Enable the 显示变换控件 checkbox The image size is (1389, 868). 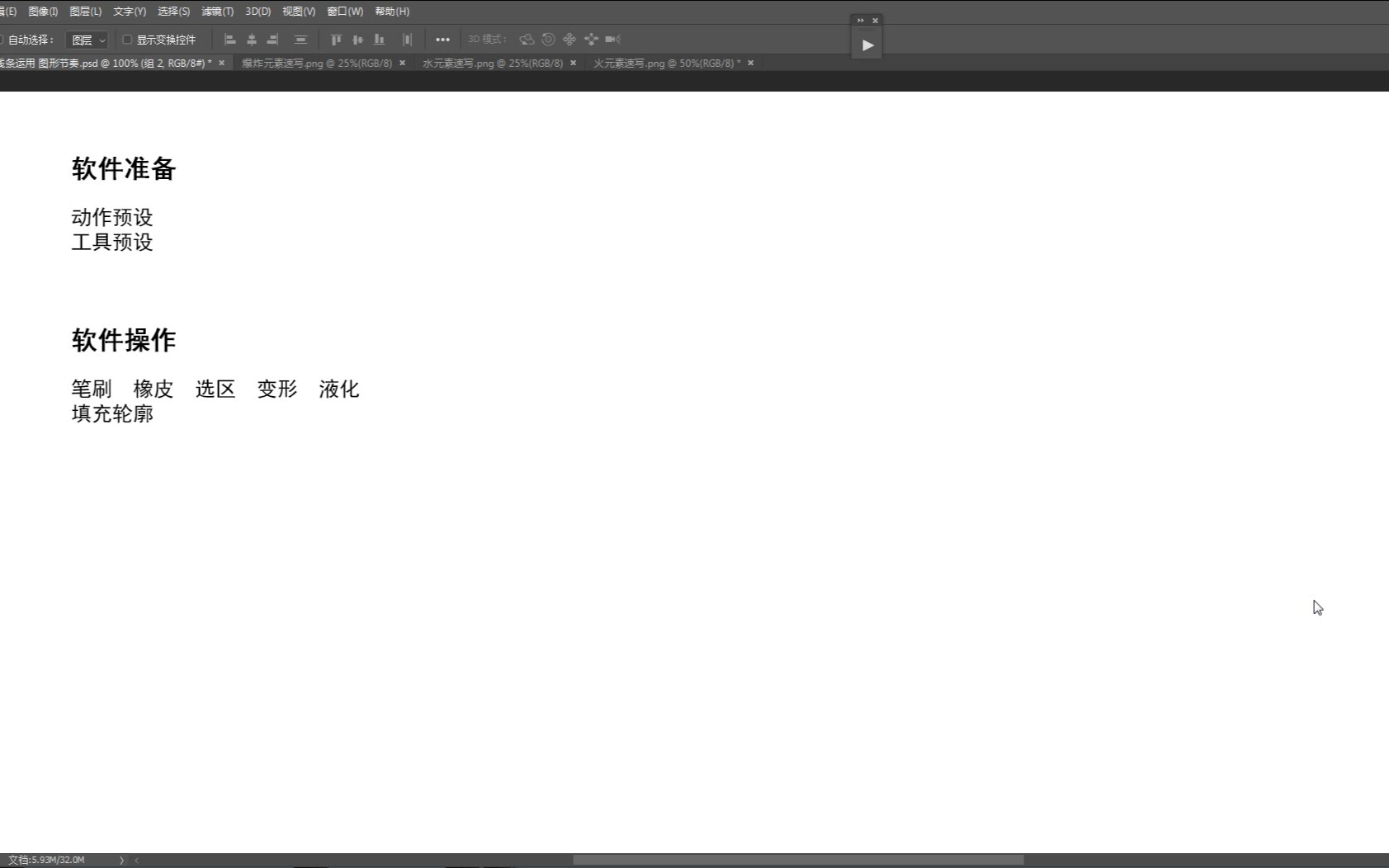coord(127,40)
